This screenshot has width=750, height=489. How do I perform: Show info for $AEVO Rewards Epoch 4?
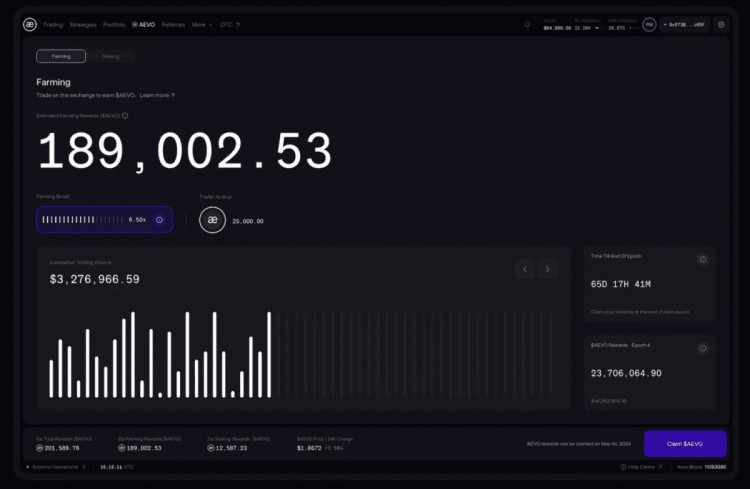point(703,348)
